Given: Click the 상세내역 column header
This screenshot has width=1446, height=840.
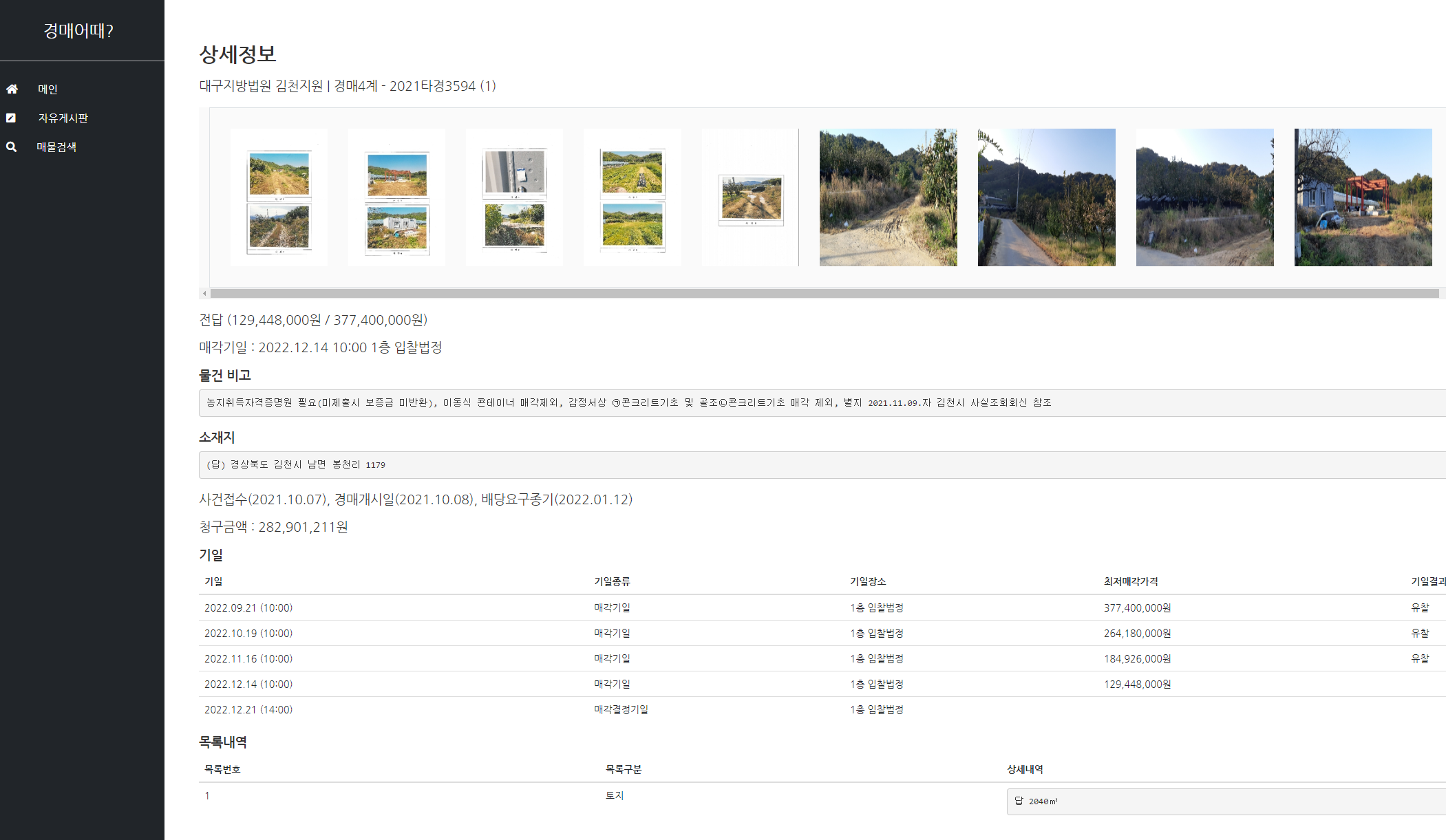Looking at the screenshot, I should [1025, 770].
